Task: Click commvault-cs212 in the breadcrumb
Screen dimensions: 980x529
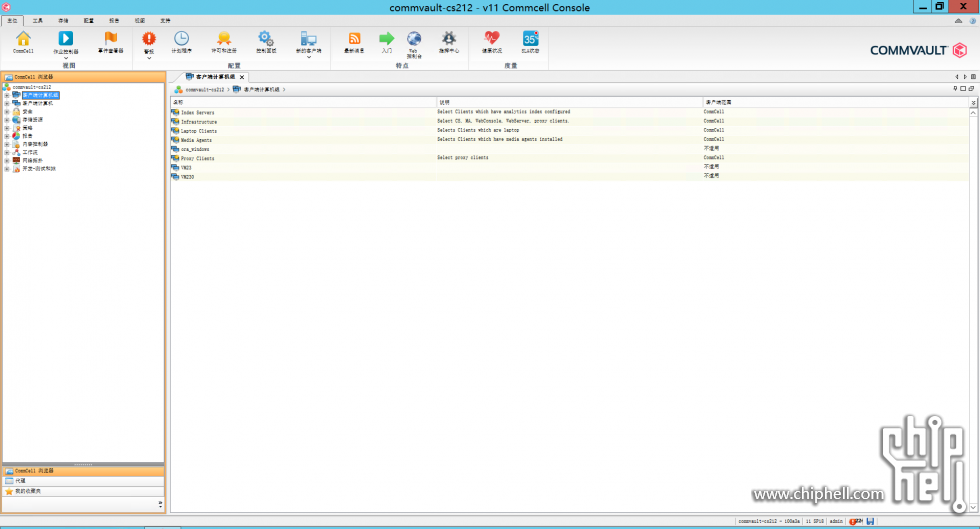Action: 204,89
